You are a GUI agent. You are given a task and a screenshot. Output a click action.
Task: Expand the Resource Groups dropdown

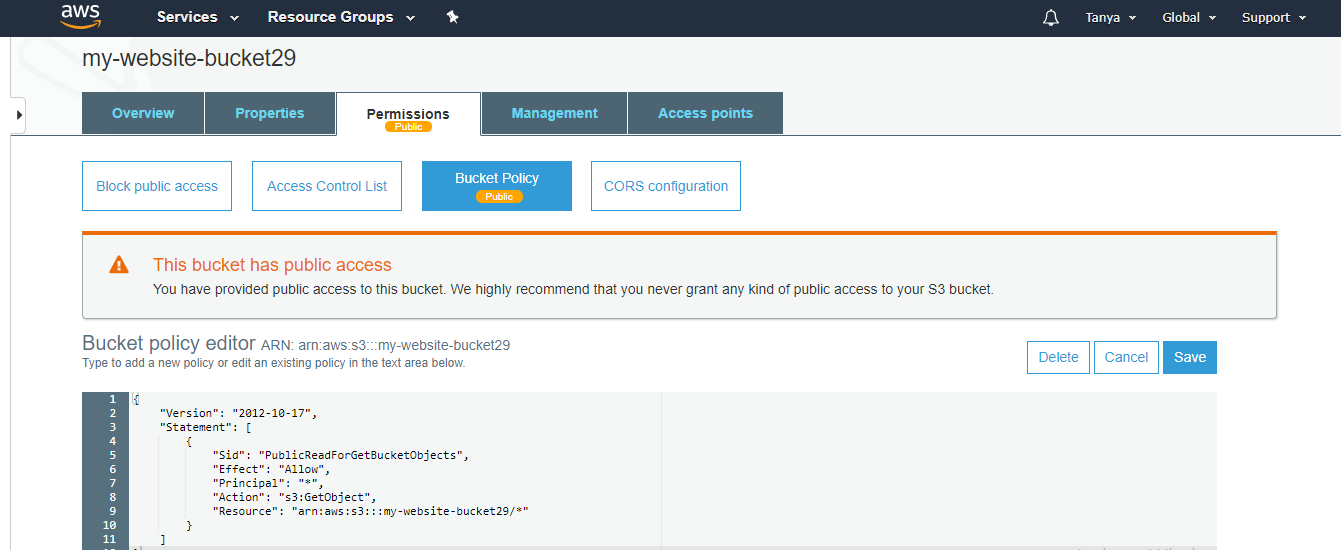[x=341, y=17]
